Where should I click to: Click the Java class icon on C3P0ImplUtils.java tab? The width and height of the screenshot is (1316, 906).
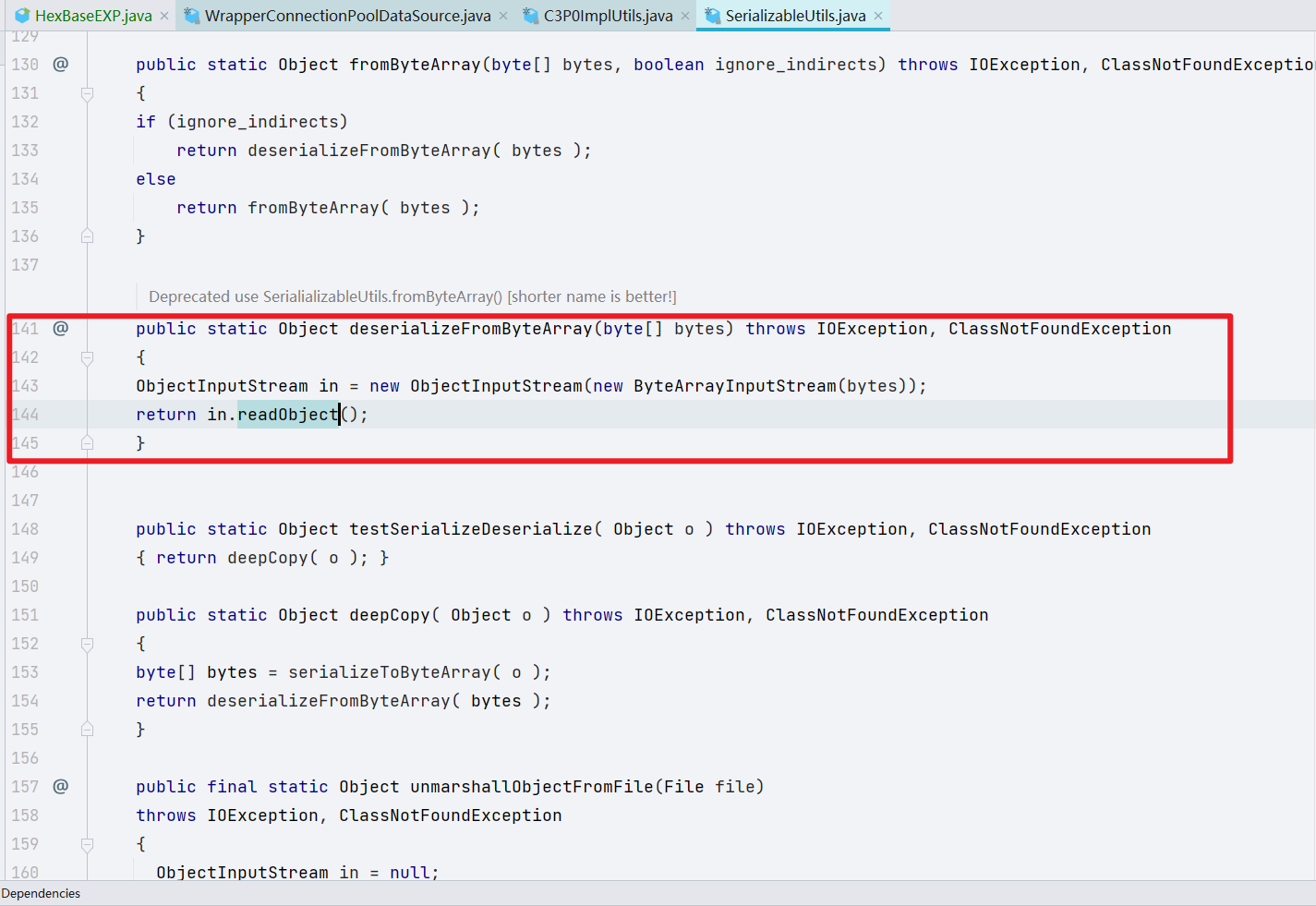click(x=529, y=16)
